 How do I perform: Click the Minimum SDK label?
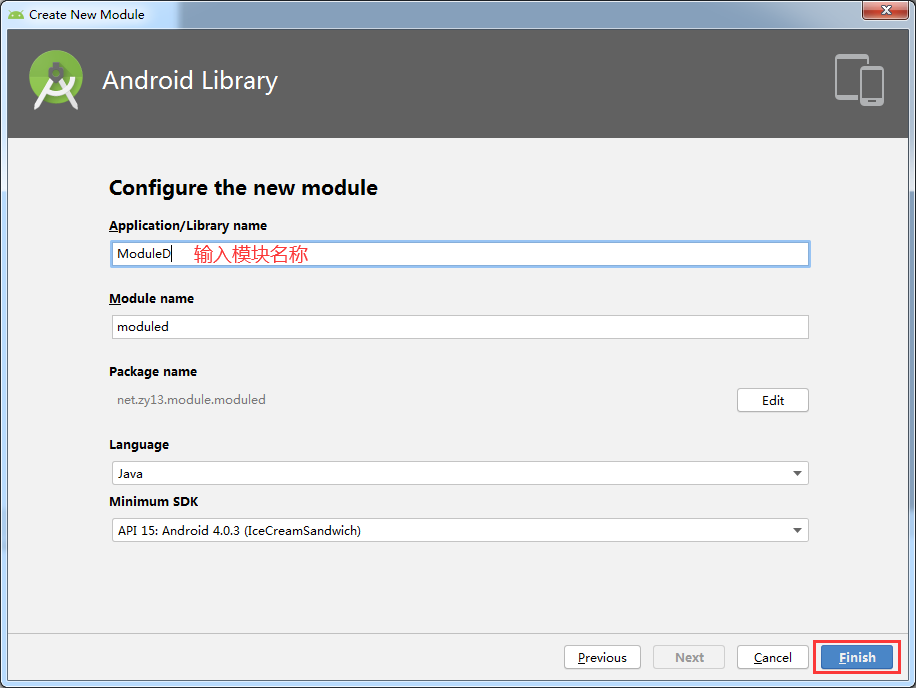point(154,502)
